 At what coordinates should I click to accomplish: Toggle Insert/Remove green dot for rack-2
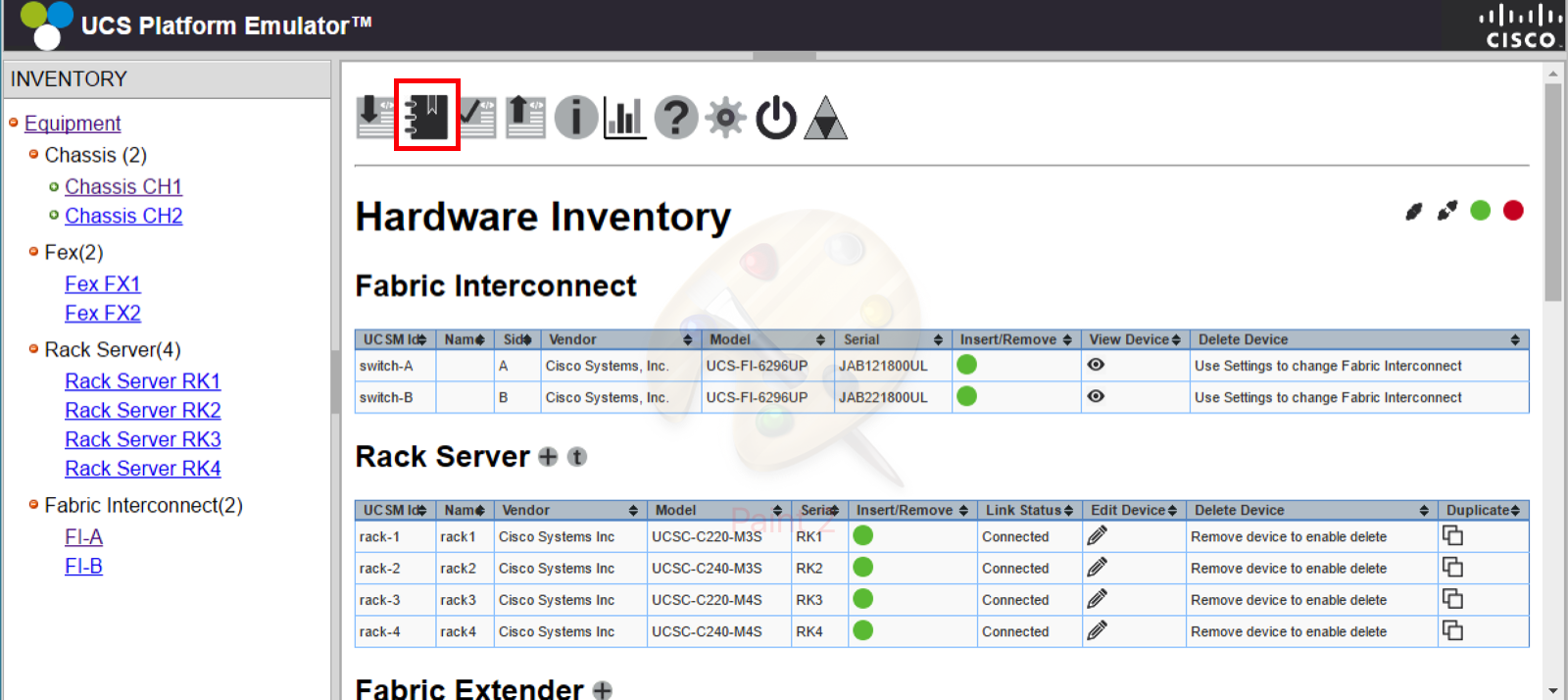pos(863,567)
